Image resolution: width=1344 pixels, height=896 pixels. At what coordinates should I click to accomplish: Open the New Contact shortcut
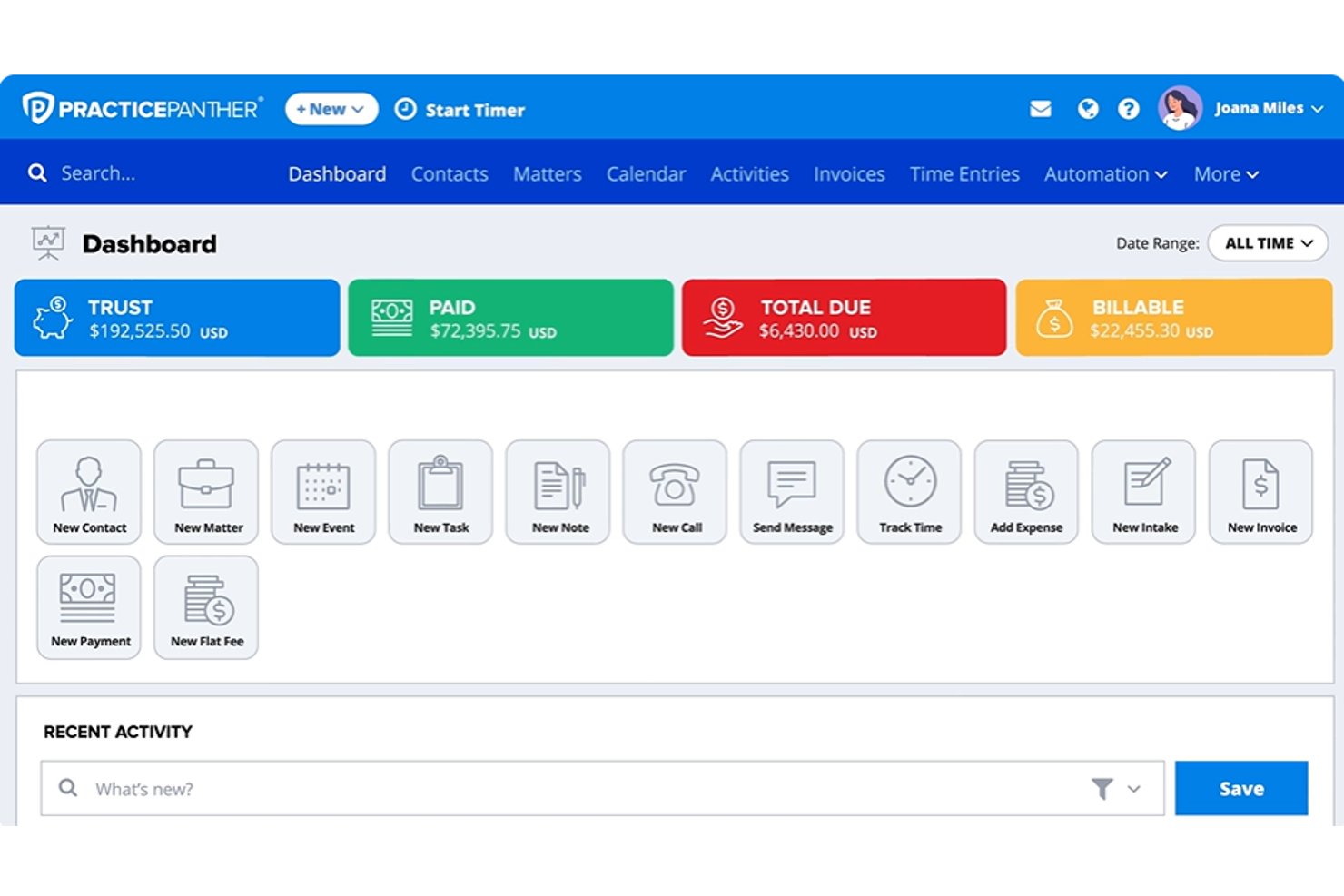point(89,492)
